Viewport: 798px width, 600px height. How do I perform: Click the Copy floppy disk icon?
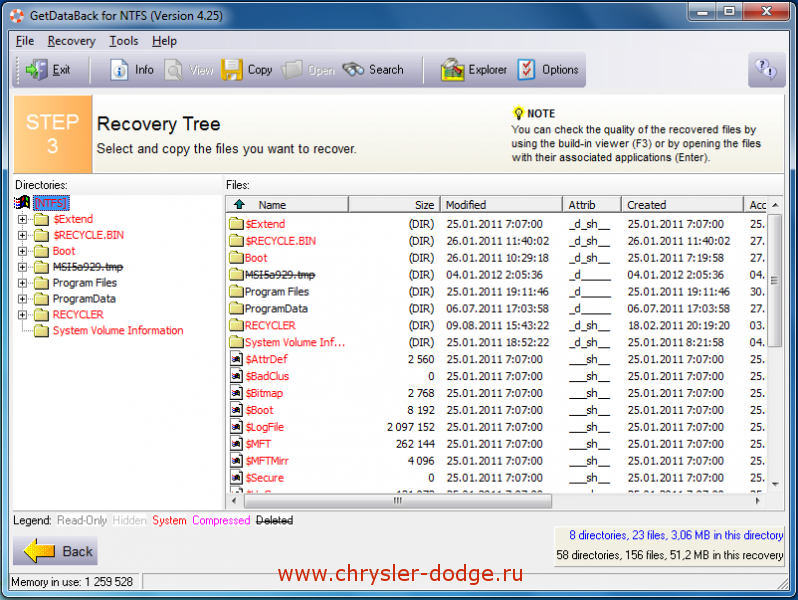tap(232, 70)
